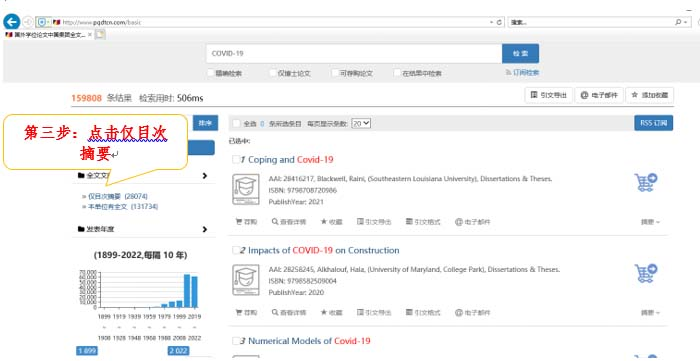Tick the checkbox for Coping and Covid-19
The height and width of the screenshot is (361, 700).
(236, 159)
